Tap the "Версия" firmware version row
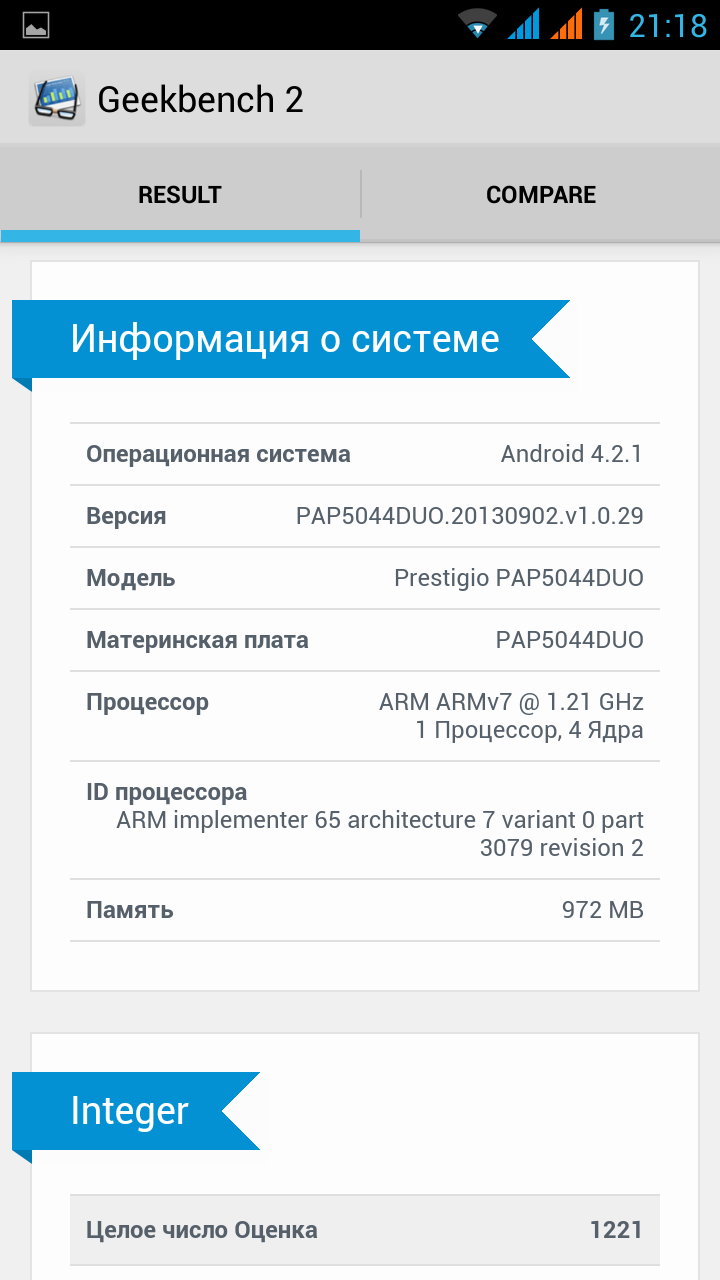 [x=365, y=516]
